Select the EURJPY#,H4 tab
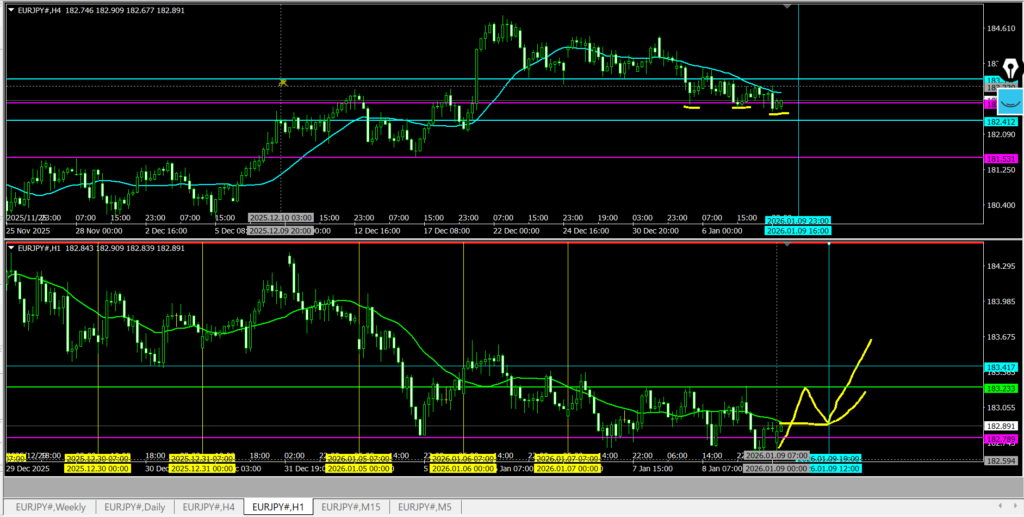This screenshot has width=1024, height=517. coord(209,507)
